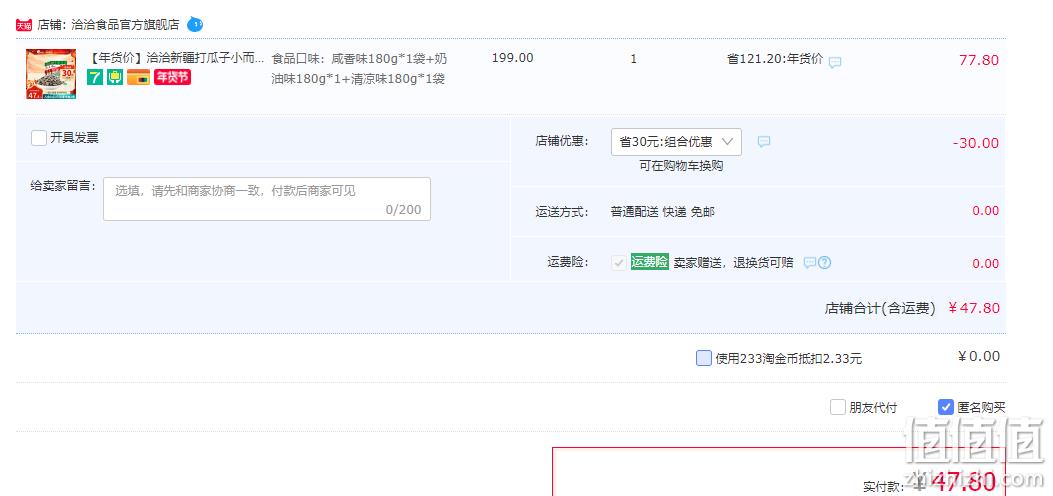
Task: Click the 7-day return service badge
Action: (x=95, y=77)
